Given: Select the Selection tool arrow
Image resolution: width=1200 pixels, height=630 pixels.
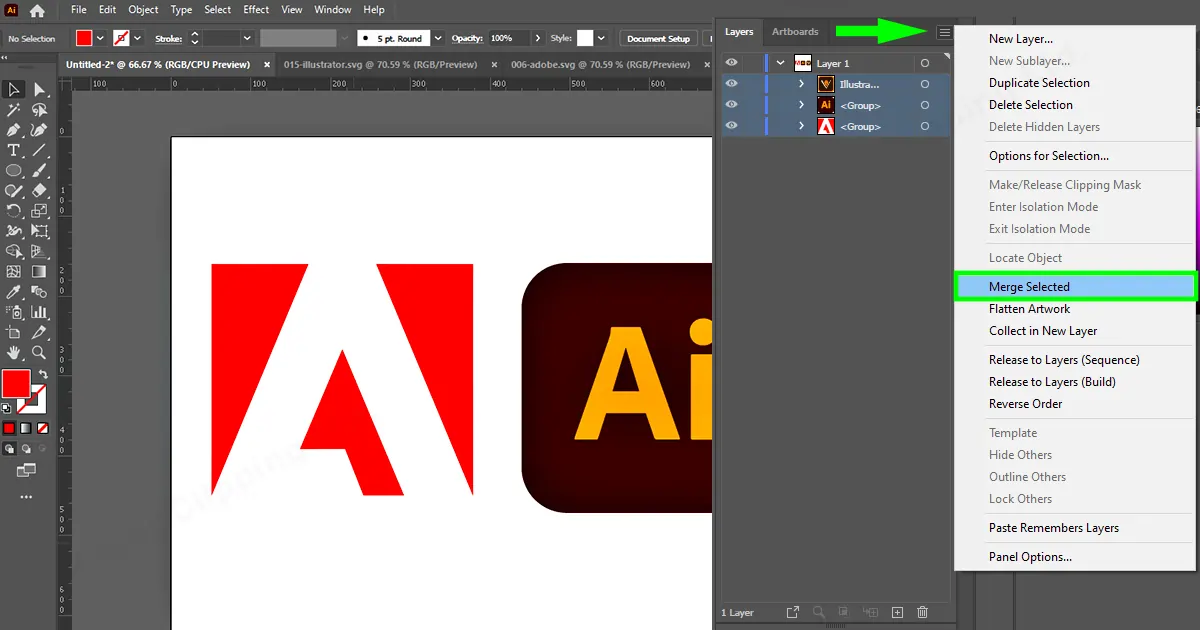Looking at the screenshot, I should [x=14, y=91].
